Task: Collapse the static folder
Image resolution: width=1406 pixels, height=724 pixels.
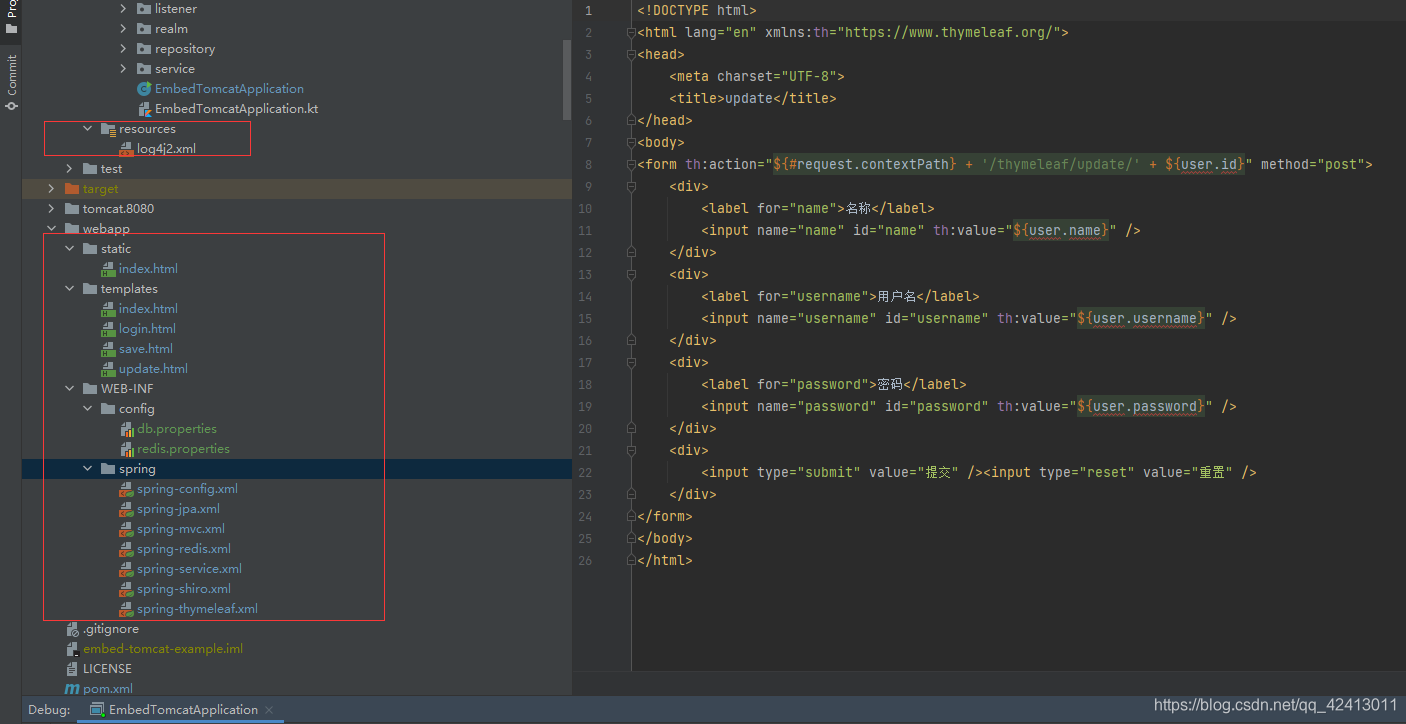Action: click(x=69, y=249)
